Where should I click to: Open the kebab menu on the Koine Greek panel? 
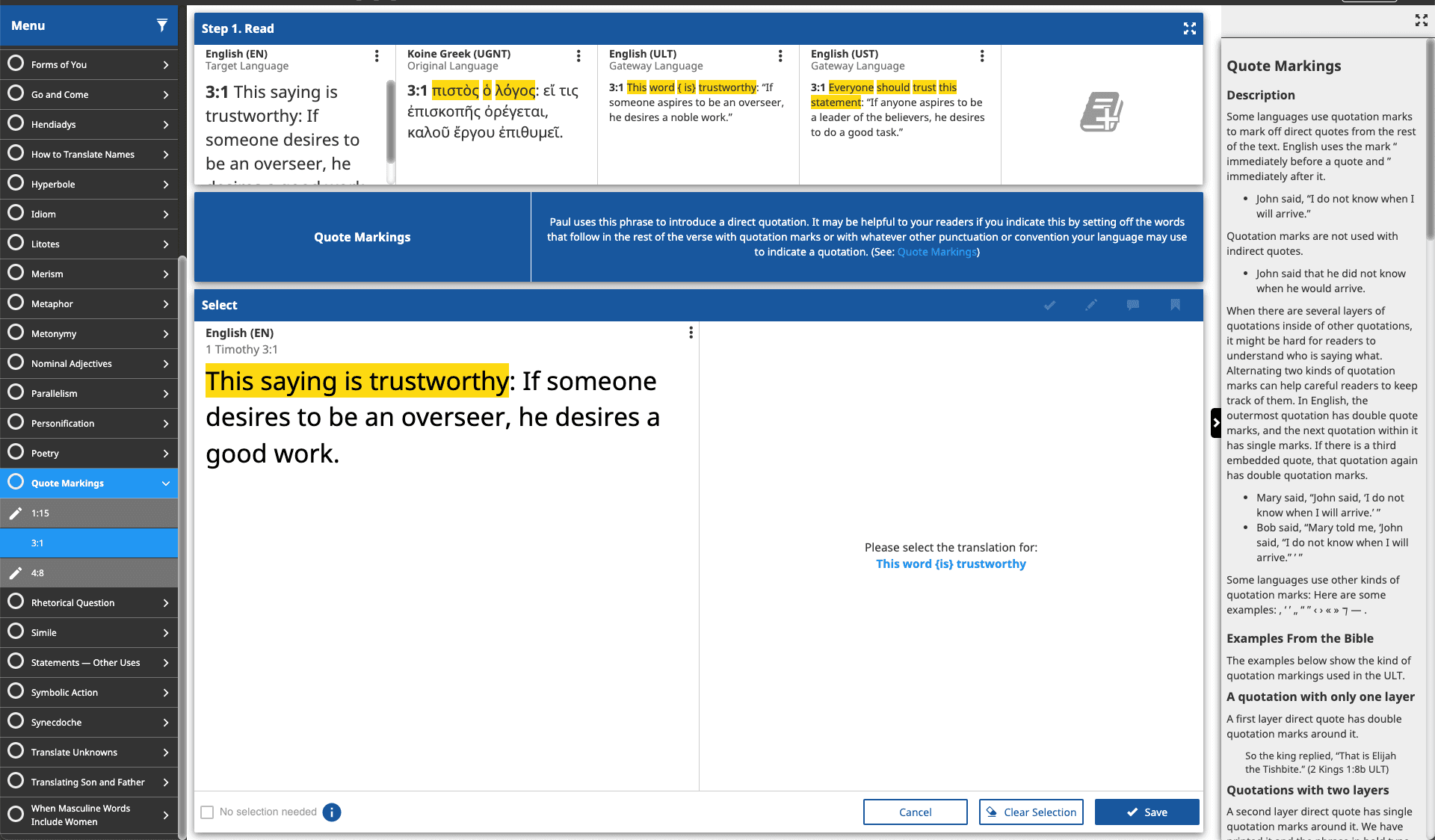[x=578, y=55]
